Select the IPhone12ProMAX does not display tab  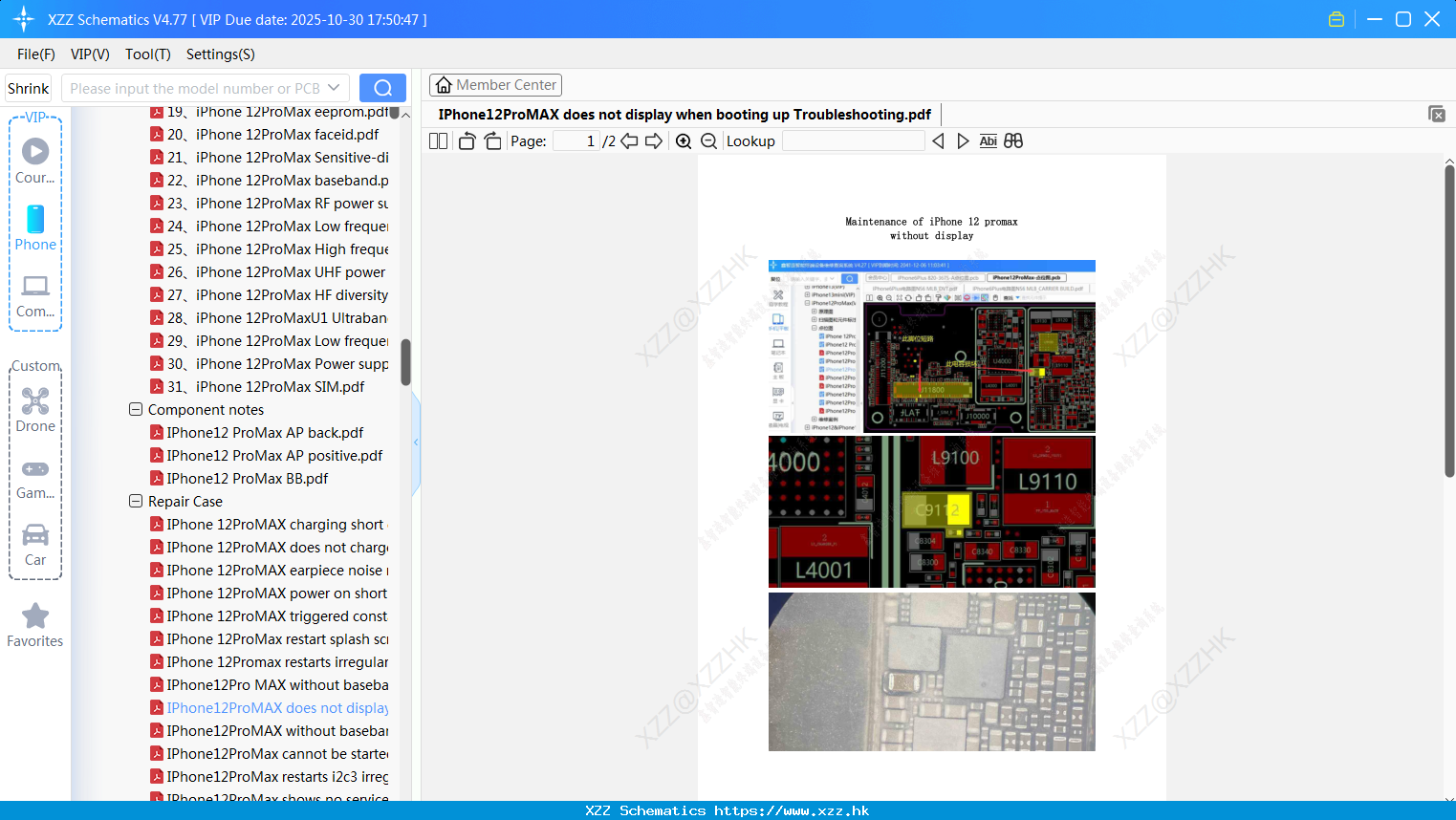point(685,114)
